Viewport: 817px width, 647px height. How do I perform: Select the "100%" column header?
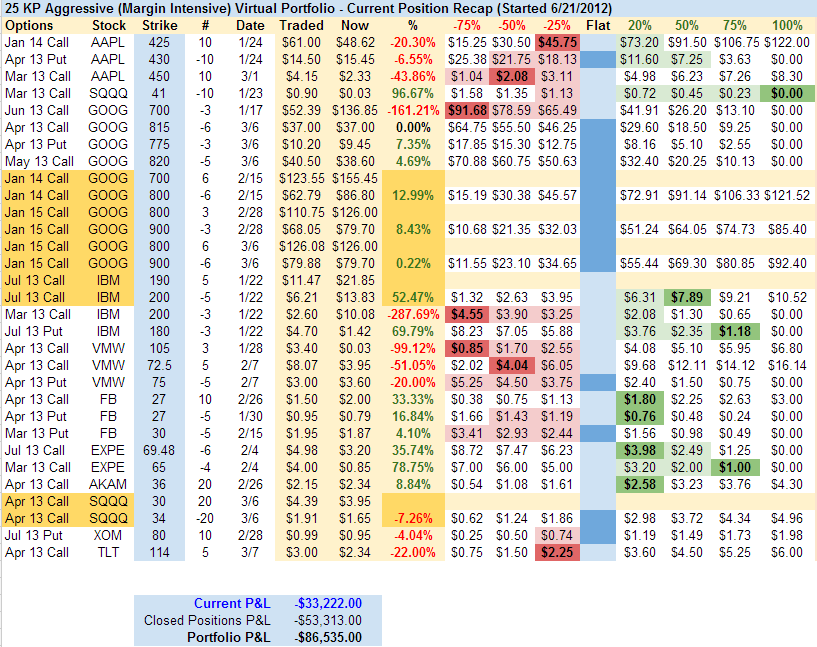tap(787, 24)
